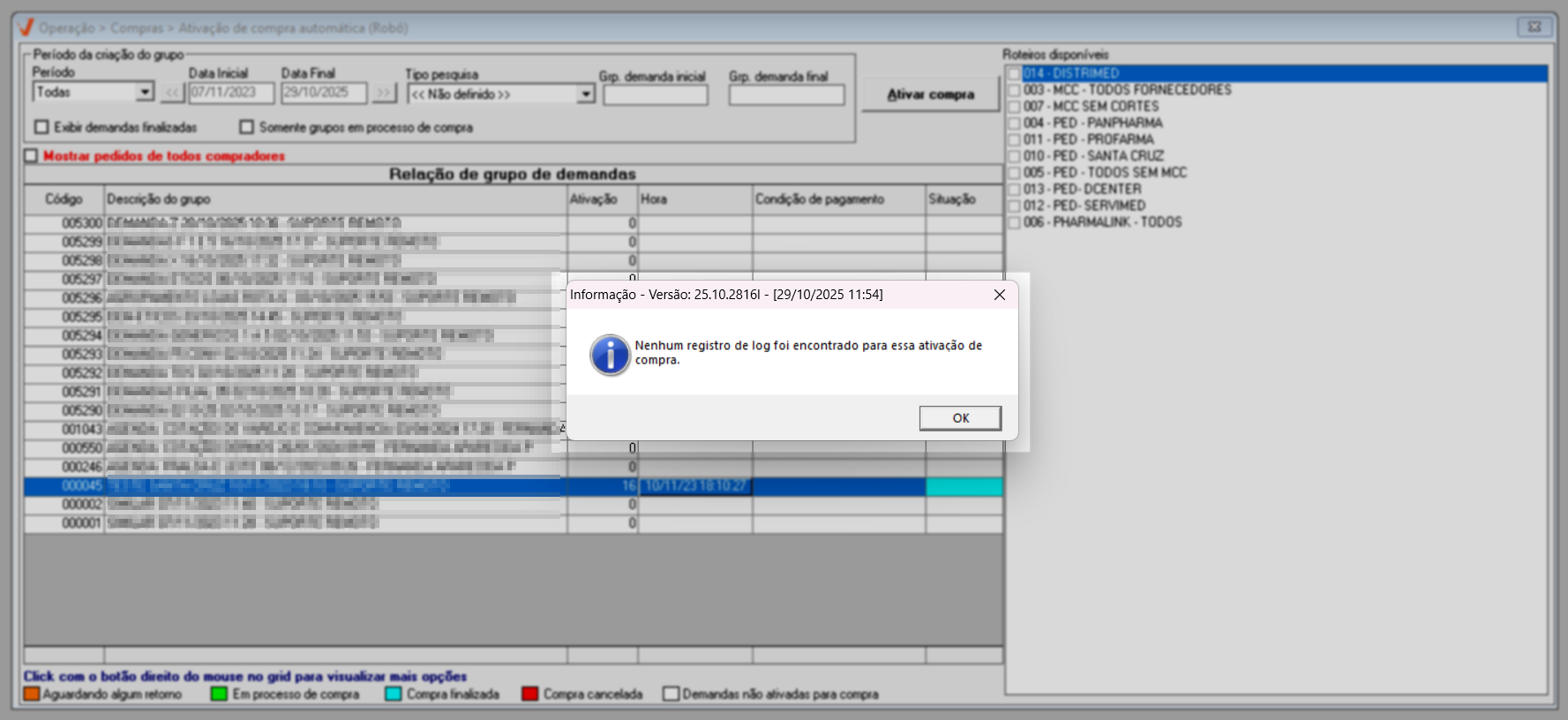Viewport: 1568px width, 720px height.
Task: Click the Ativar compra button
Action: tap(931, 94)
